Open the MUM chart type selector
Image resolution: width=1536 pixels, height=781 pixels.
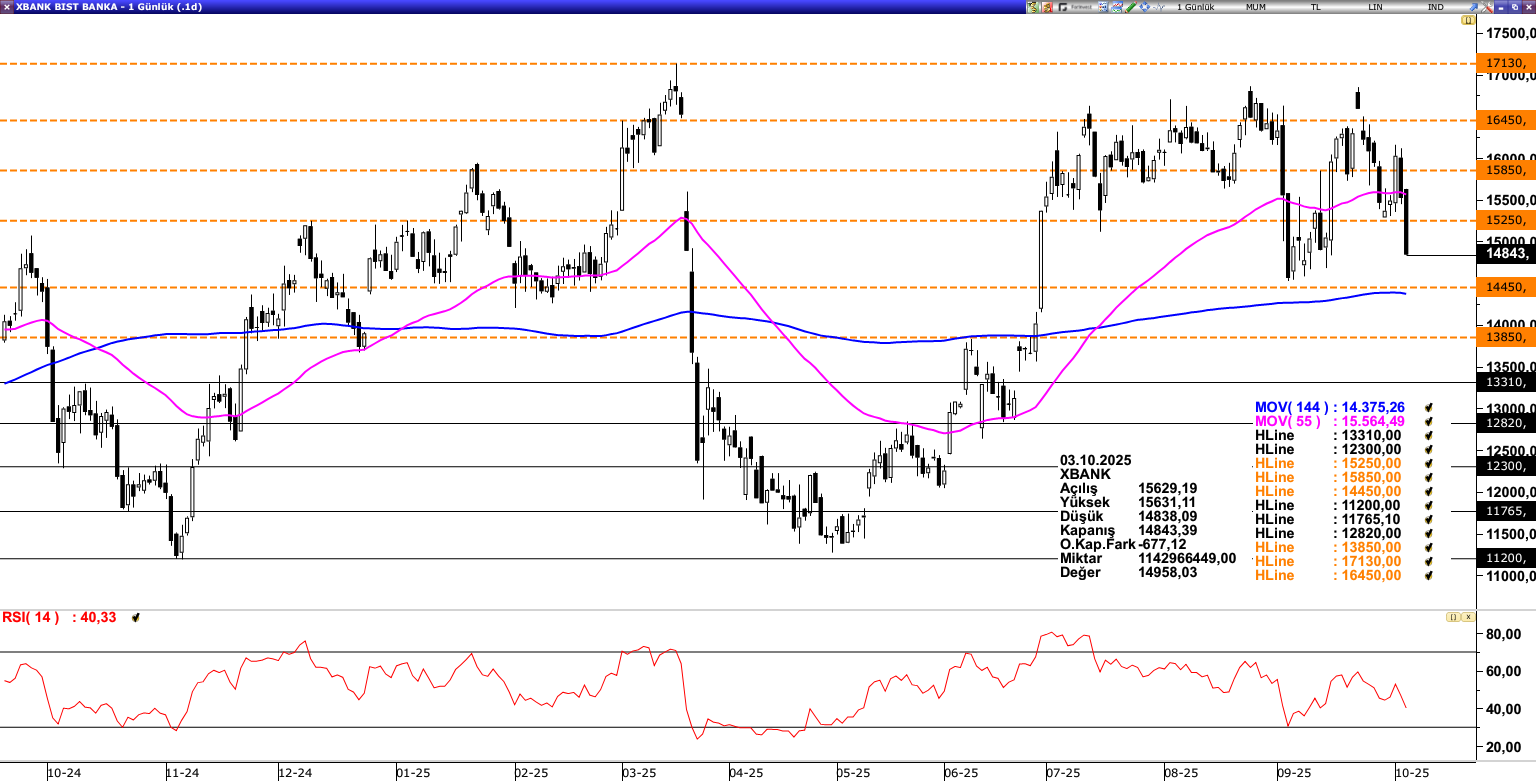coord(1255,7)
